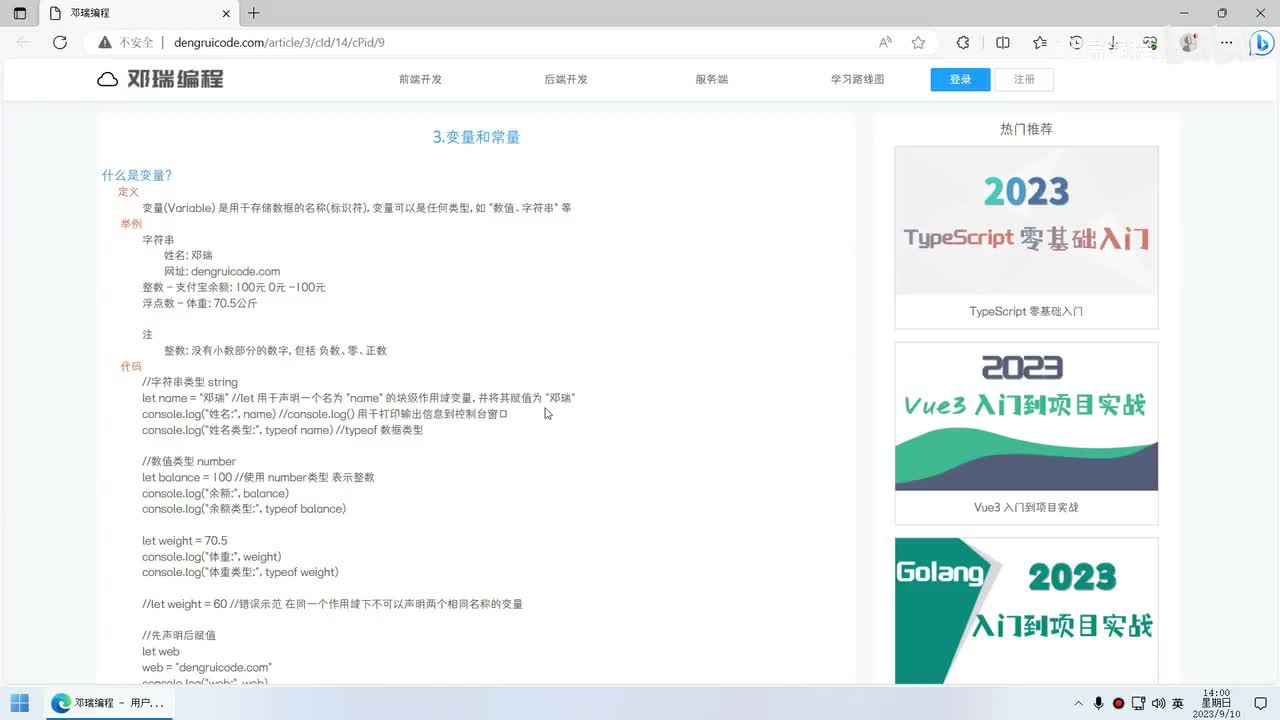Open the TypeScript 零基础入门 thumbnail image
This screenshot has height=720, width=1280.
click(x=1026, y=220)
